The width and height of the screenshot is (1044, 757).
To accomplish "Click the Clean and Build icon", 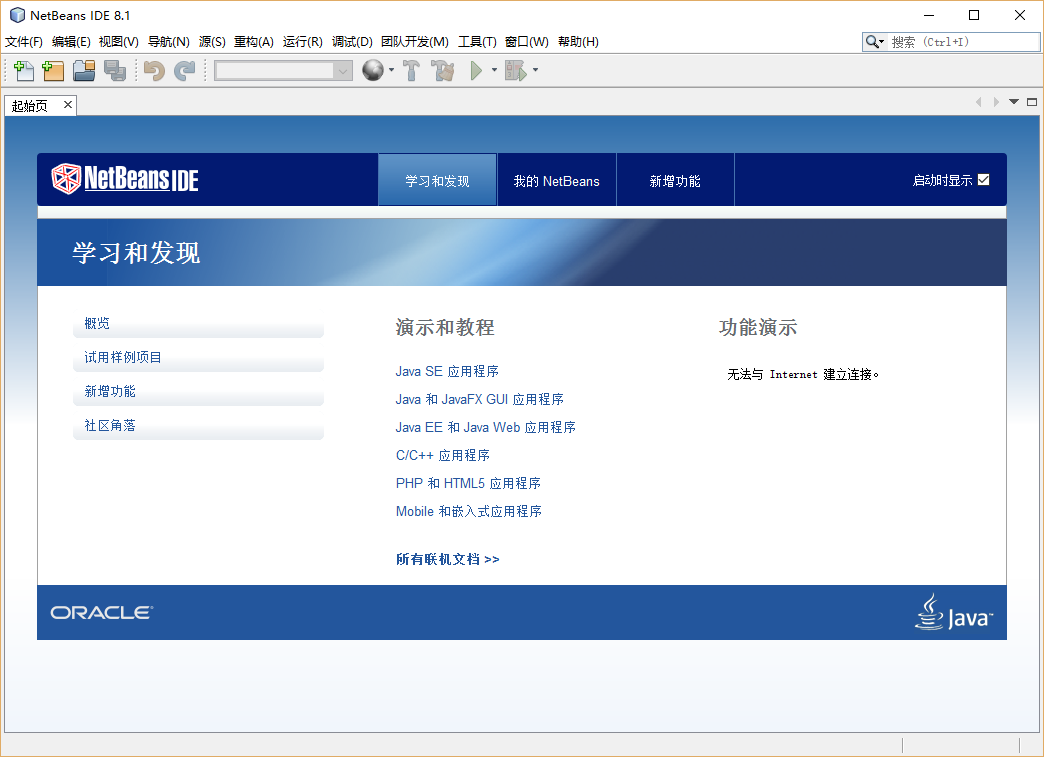I will (443, 71).
